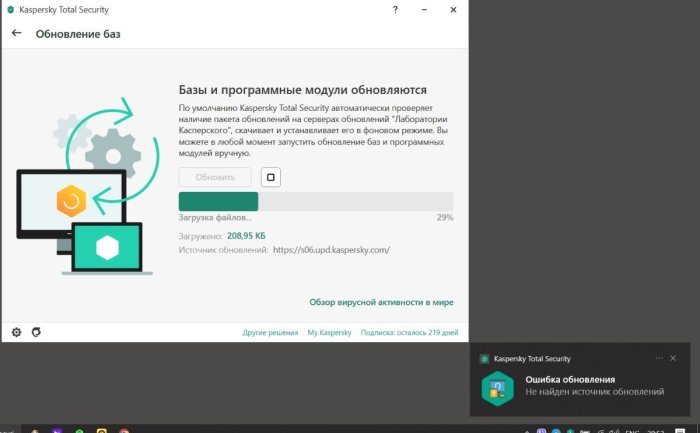This screenshot has height=433, width=700.
Task: Click the greyed-out Обновить button
Action: point(215,177)
